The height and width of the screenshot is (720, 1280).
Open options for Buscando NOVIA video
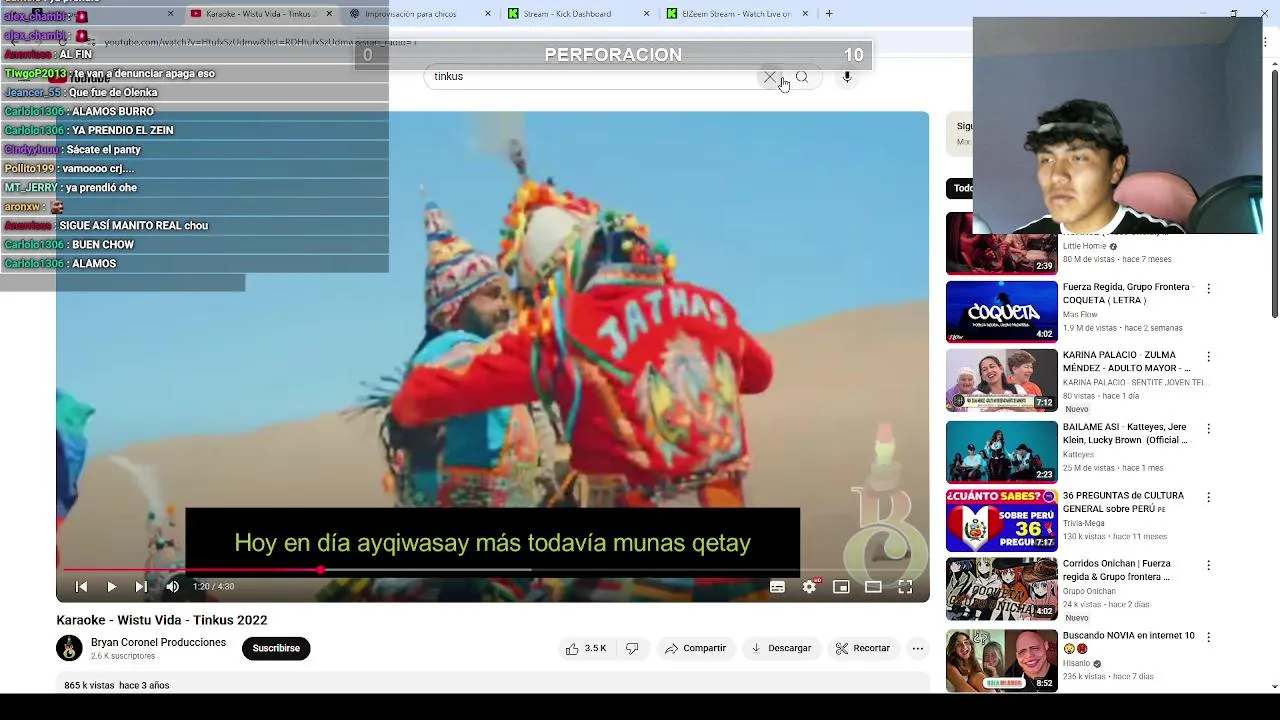pos(1208,637)
